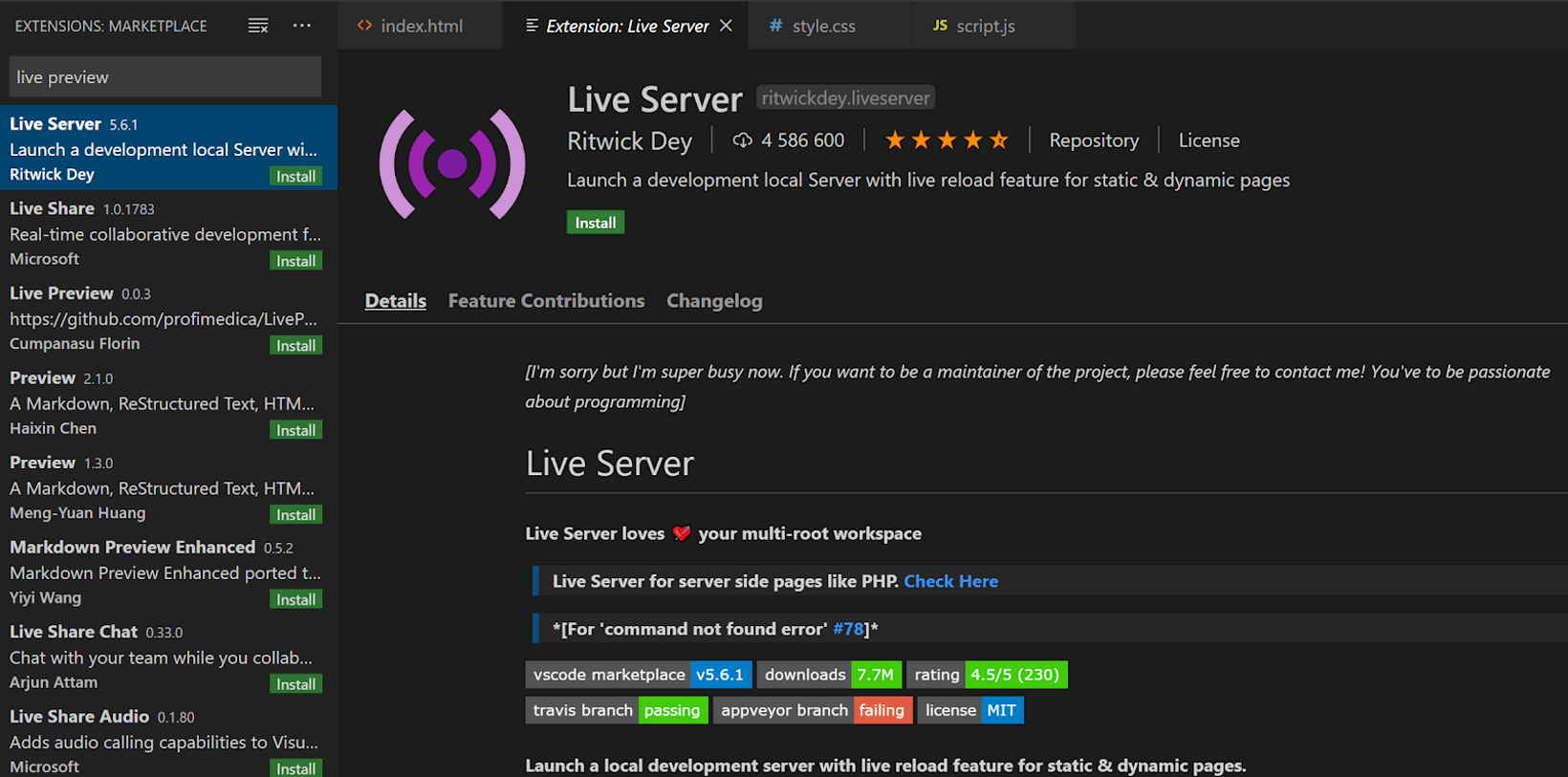
Task: Install Markdown Preview Enhanced
Action: pyautogui.click(x=295, y=599)
